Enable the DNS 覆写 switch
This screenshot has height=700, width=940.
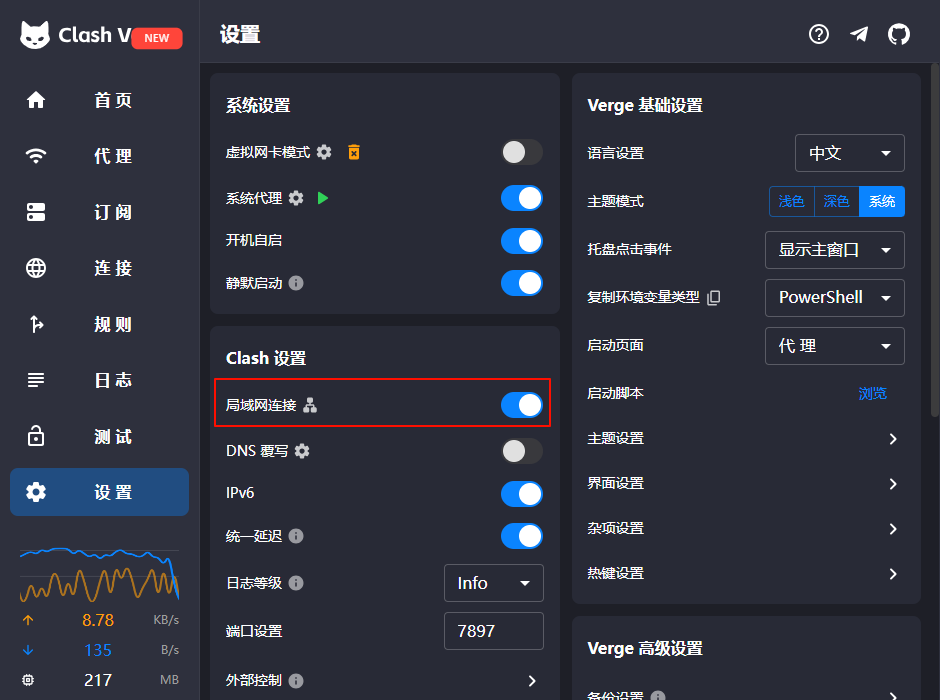click(522, 451)
